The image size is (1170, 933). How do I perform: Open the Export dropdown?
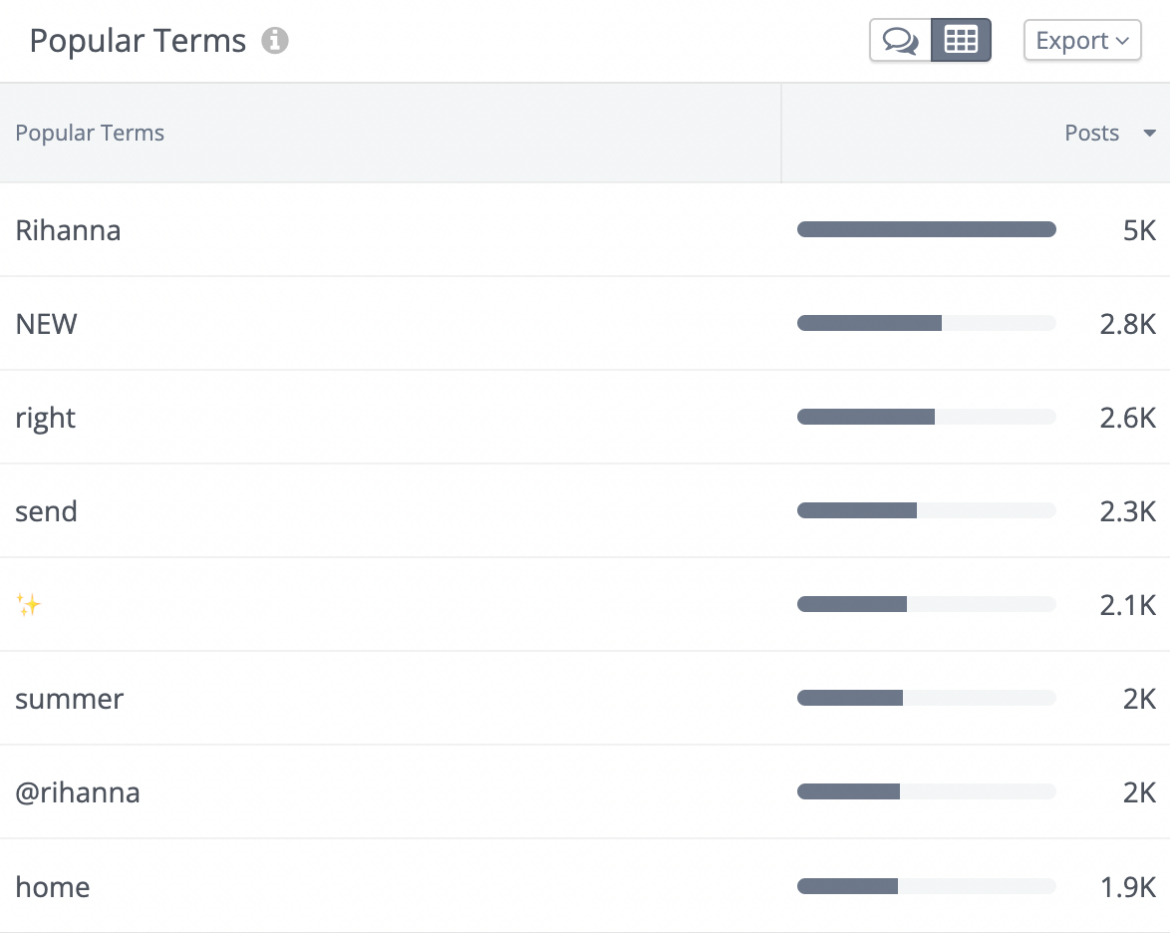(1082, 41)
